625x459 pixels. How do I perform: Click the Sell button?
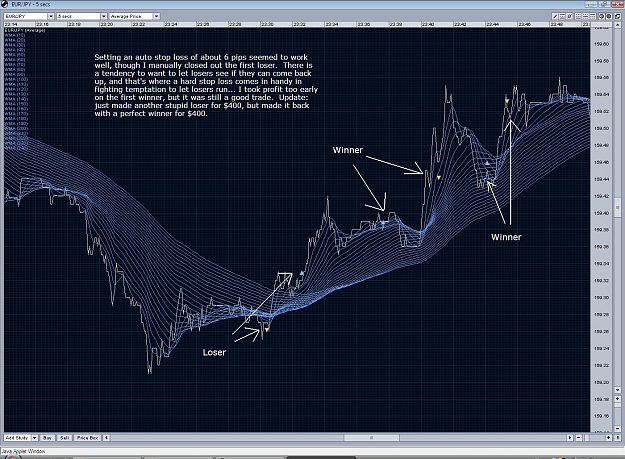point(65,438)
